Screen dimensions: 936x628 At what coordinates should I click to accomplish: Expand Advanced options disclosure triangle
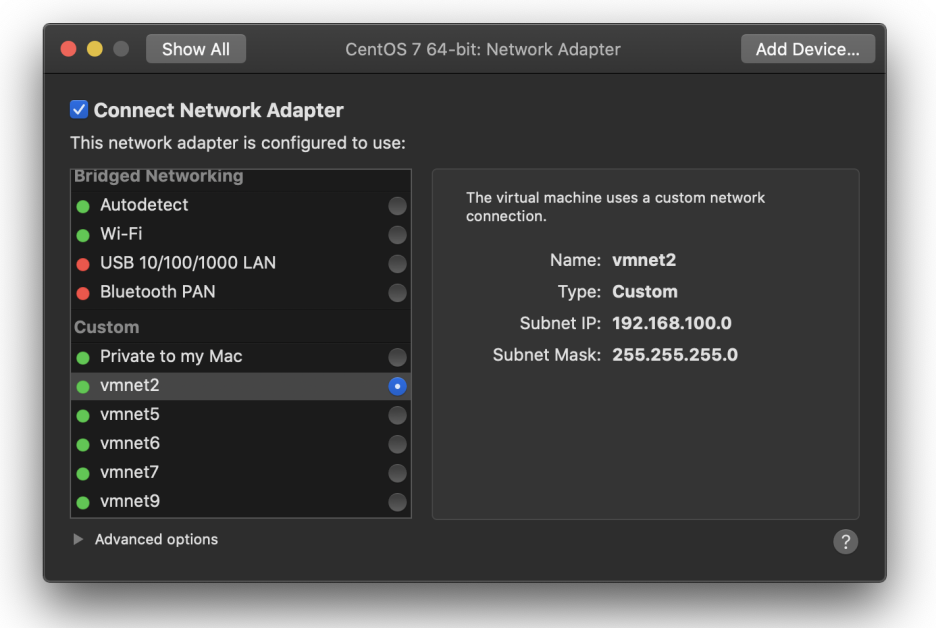(x=78, y=539)
